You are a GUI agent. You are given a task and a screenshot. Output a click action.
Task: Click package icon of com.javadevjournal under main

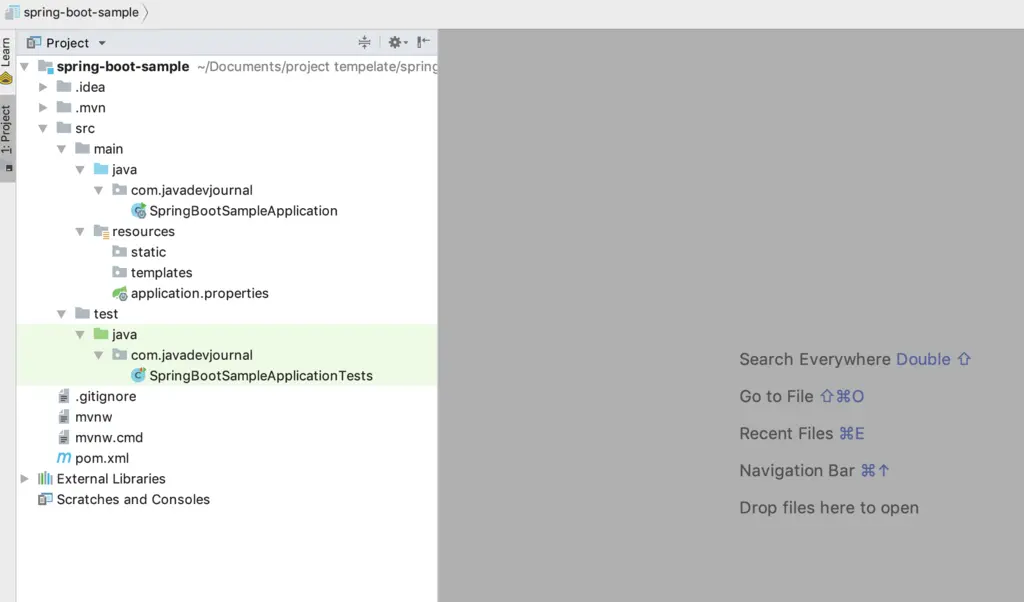120,189
